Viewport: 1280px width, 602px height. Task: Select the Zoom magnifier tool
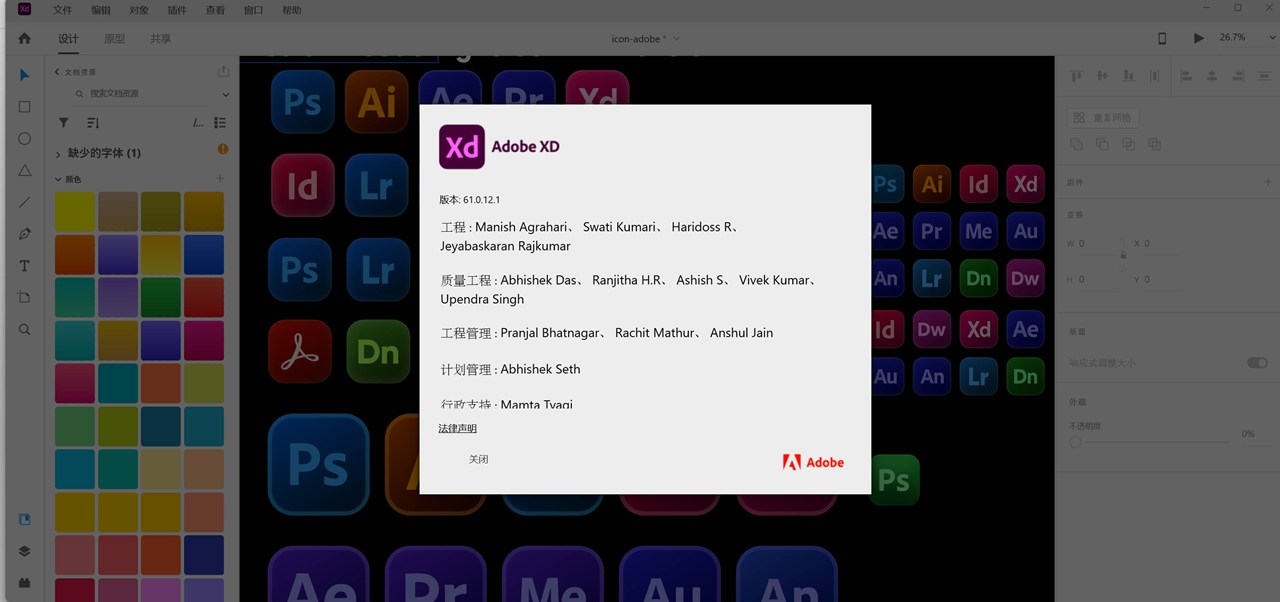tap(25, 329)
